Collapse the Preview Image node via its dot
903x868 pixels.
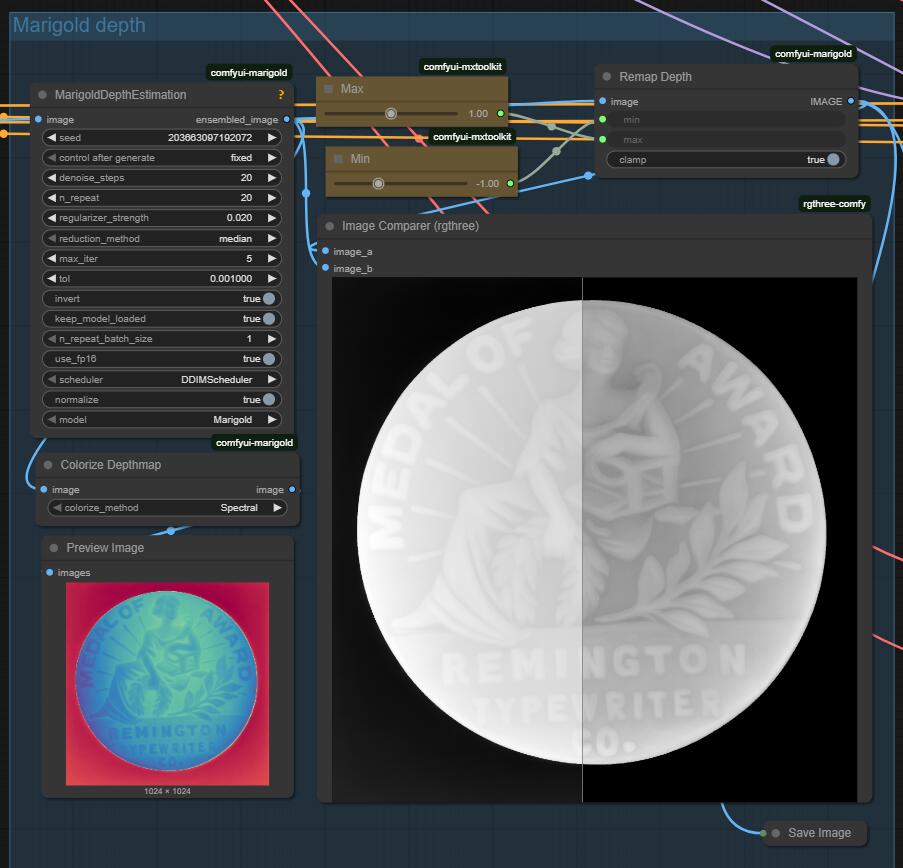pyautogui.click(x=54, y=548)
